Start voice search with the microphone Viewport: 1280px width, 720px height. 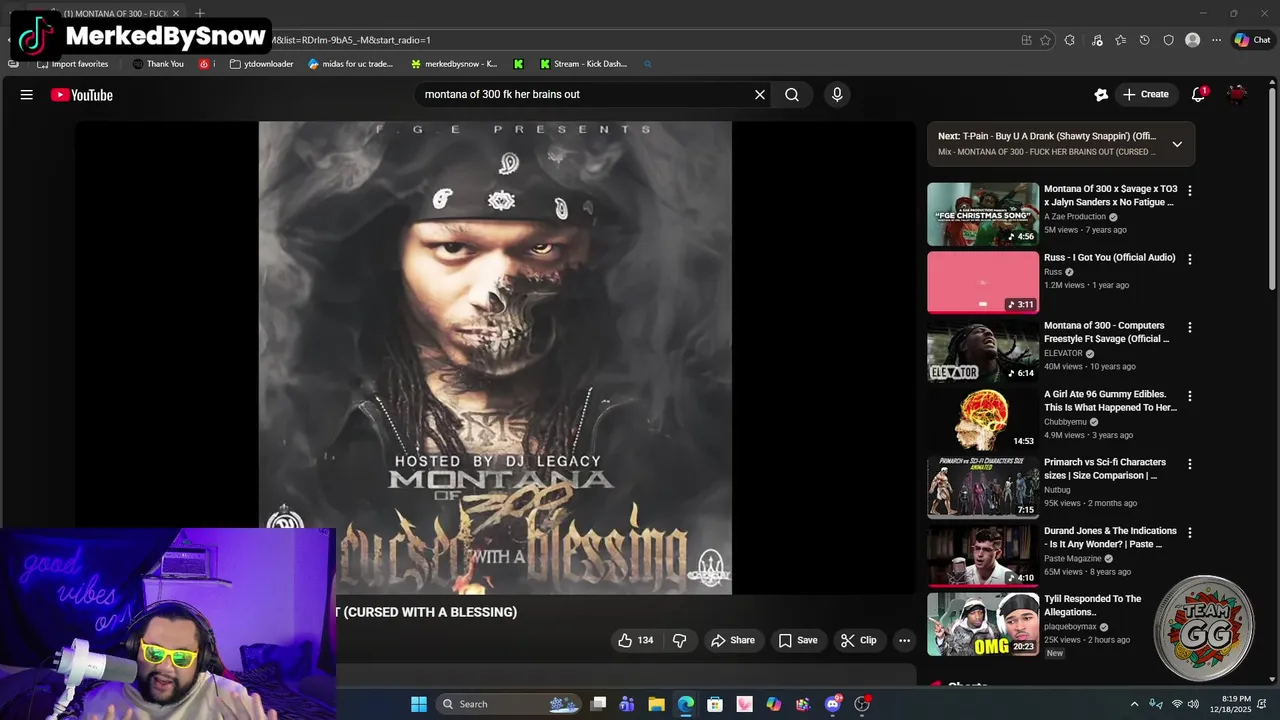click(837, 95)
